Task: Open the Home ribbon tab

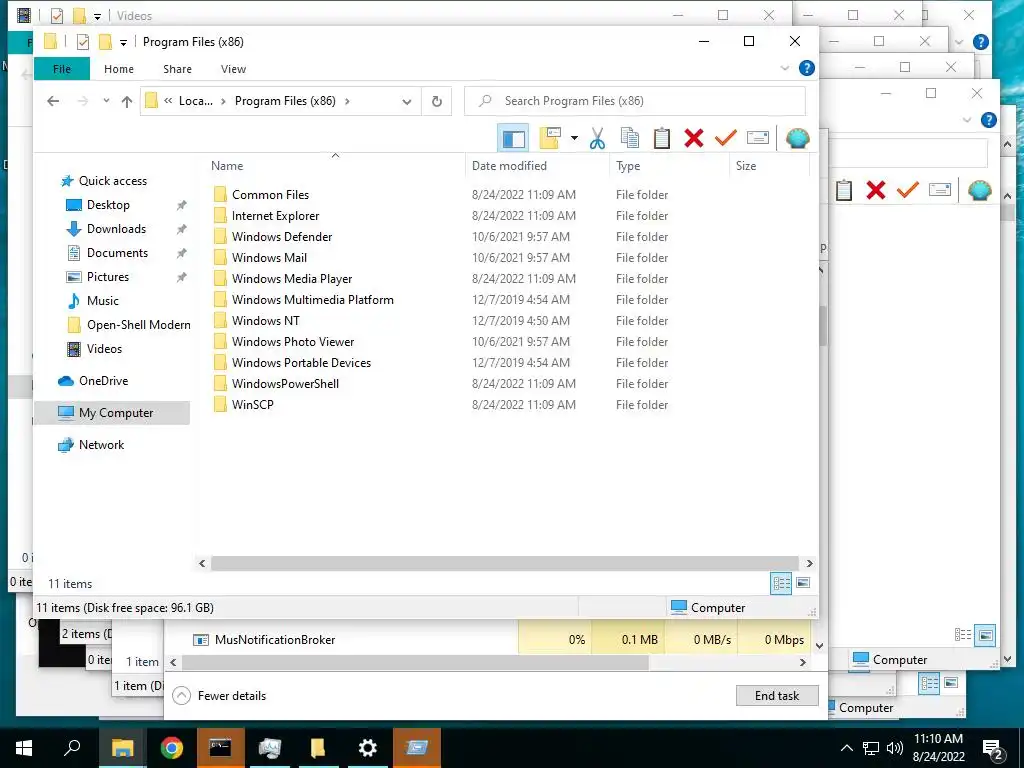Action: click(x=119, y=69)
